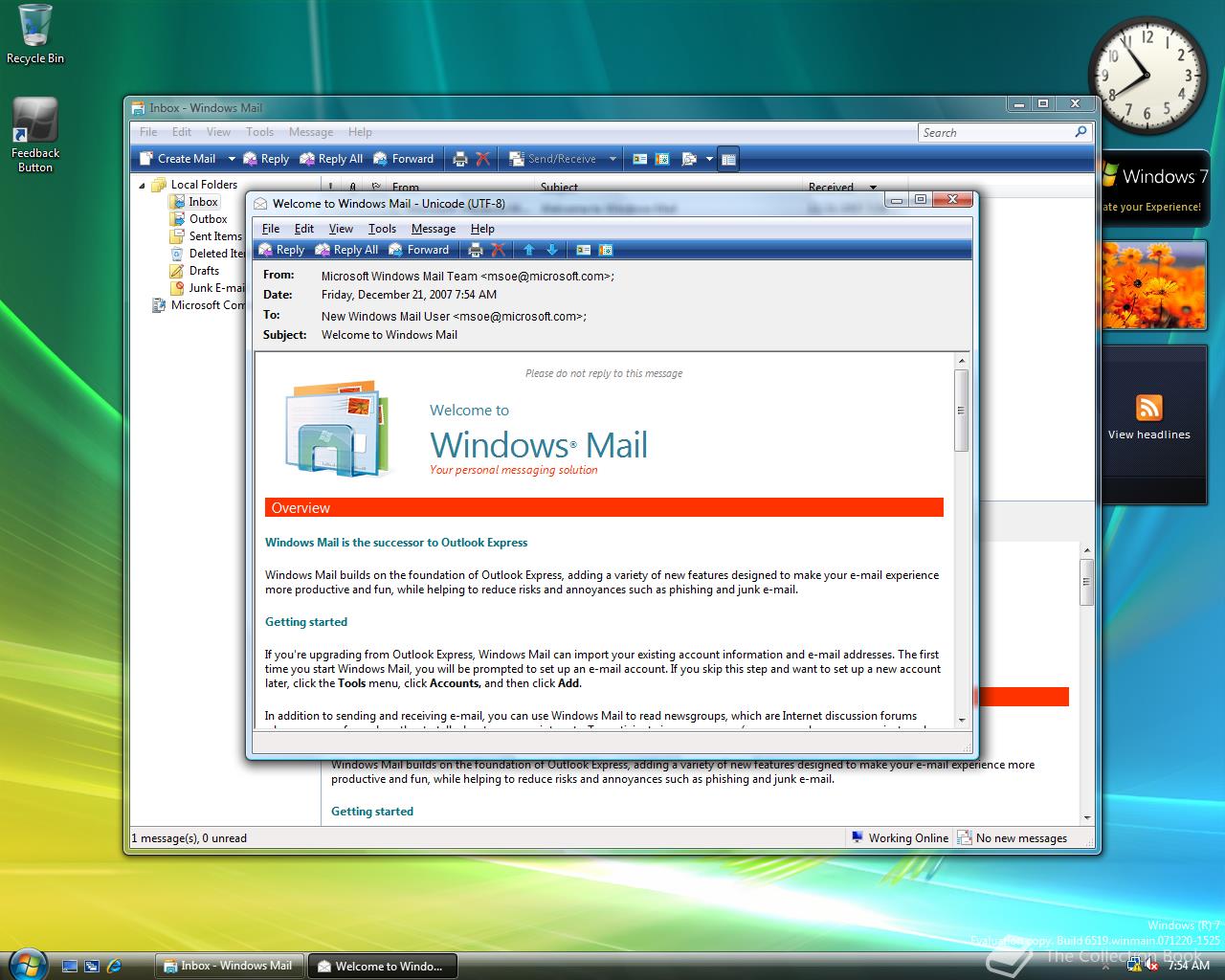Click Switch between windows quick launch icon
1225x980 pixels.
coord(92,966)
